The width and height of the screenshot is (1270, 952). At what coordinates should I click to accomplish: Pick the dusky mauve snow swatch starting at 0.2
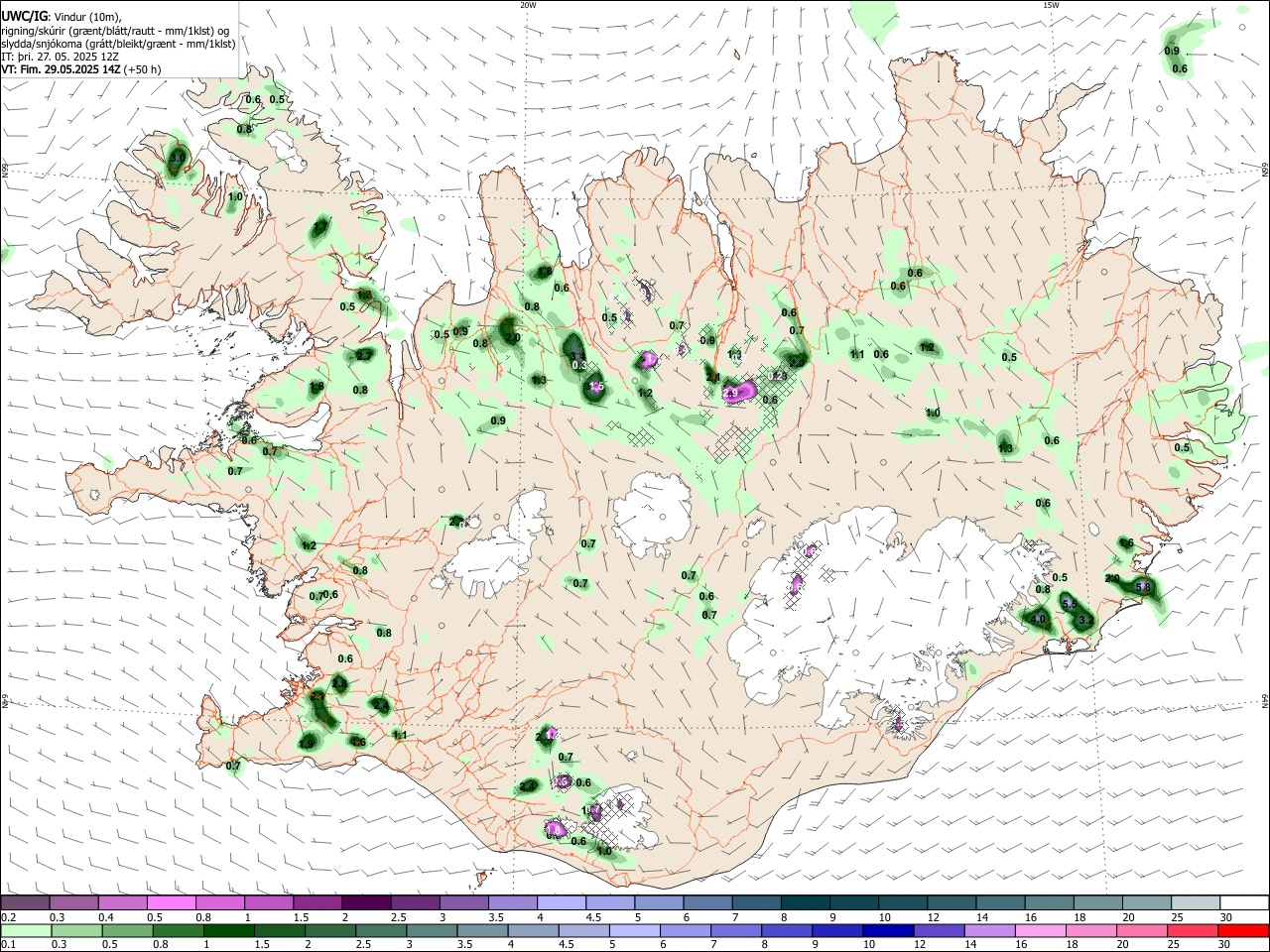tap(26, 902)
